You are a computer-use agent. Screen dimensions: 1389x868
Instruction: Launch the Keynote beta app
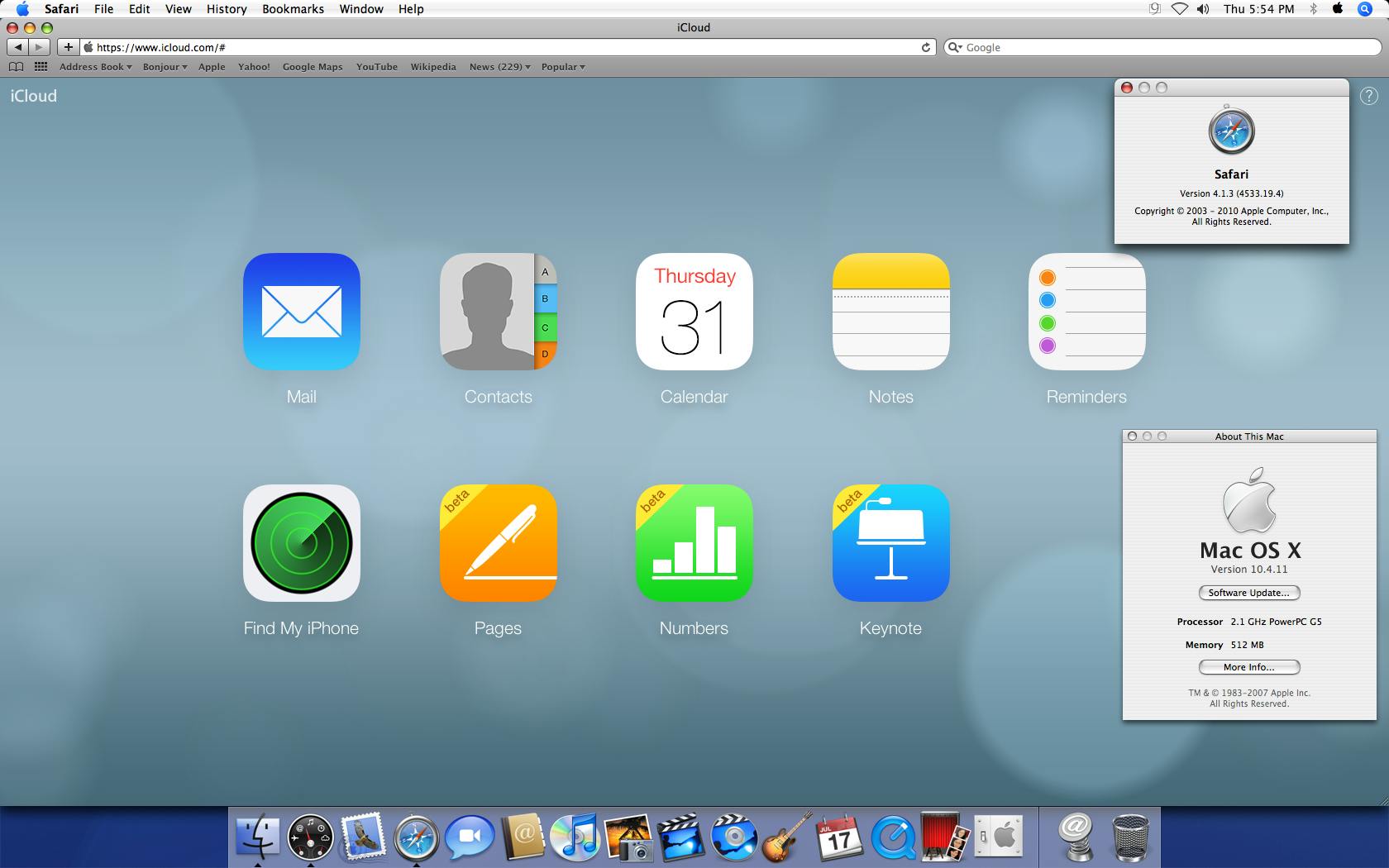890,543
